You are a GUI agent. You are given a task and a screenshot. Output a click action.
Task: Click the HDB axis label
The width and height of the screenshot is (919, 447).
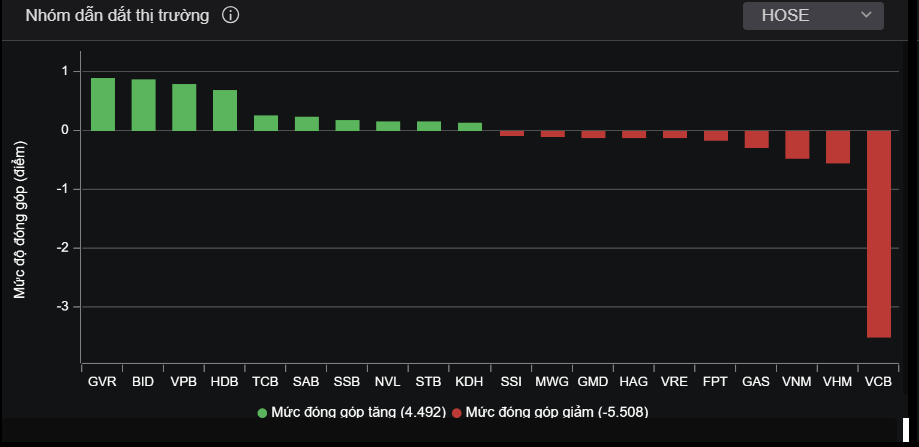pos(225,381)
